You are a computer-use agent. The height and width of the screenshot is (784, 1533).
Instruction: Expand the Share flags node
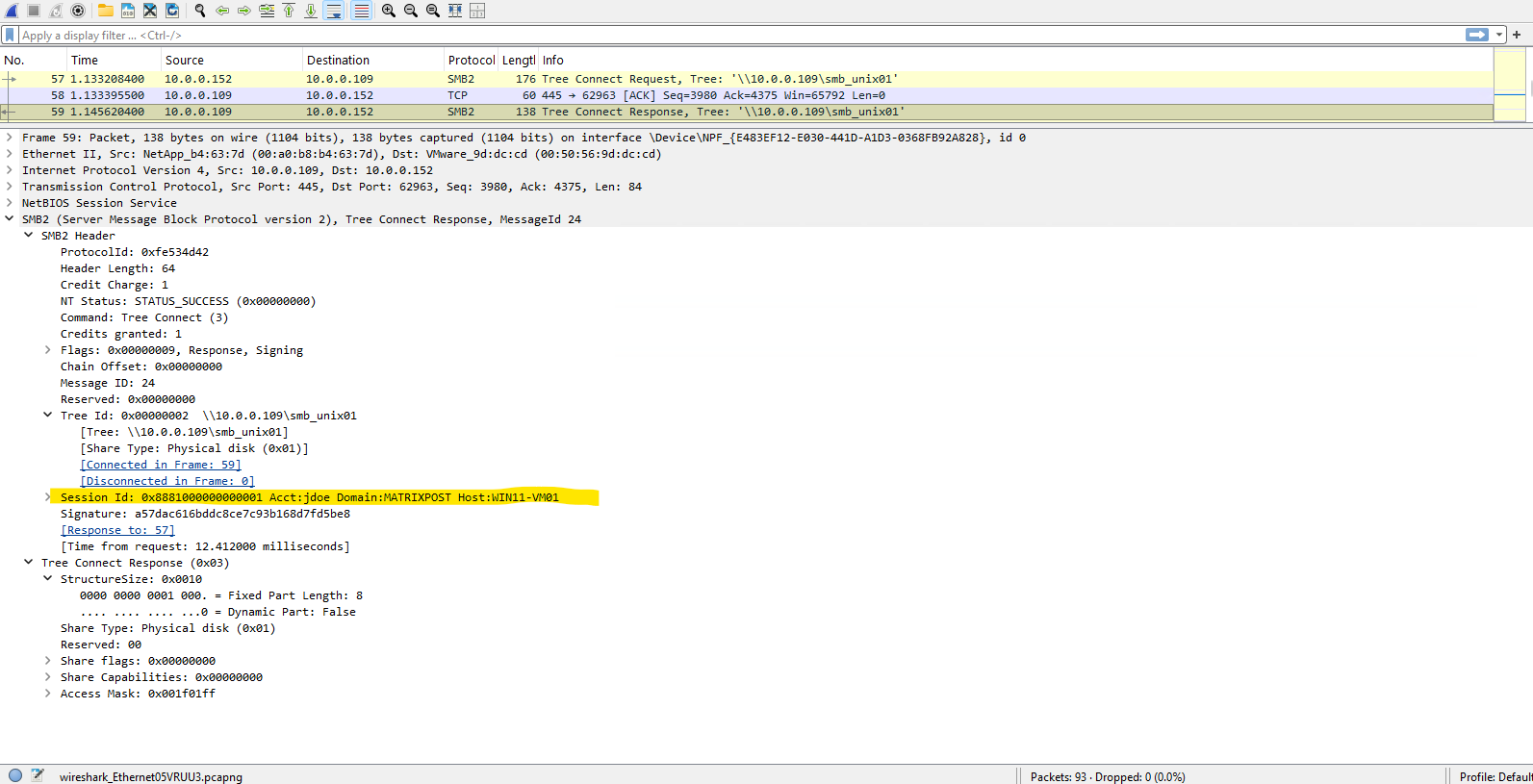[48, 661]
